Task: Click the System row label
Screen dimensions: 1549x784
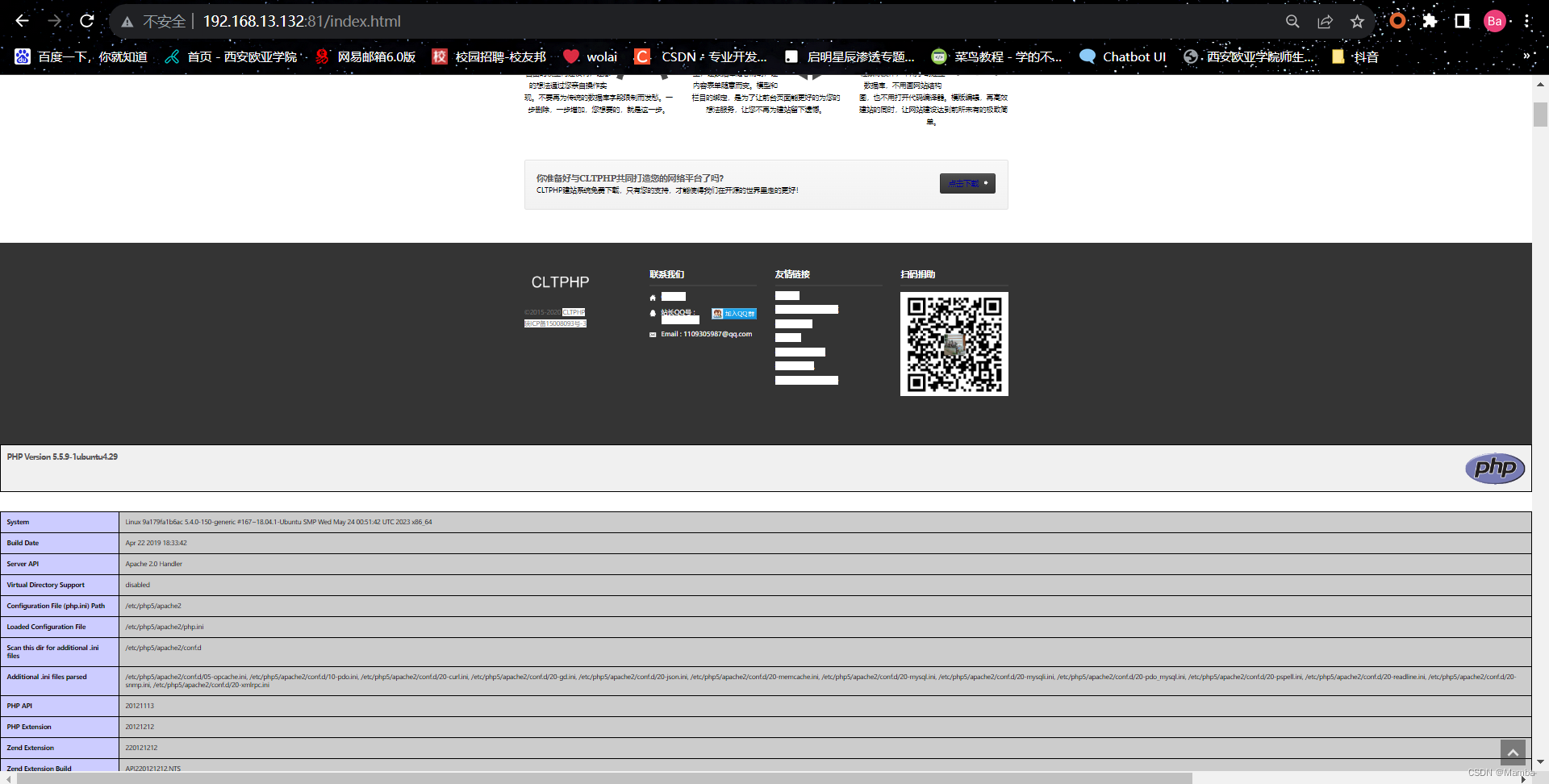Action: (x=18, y=522)
